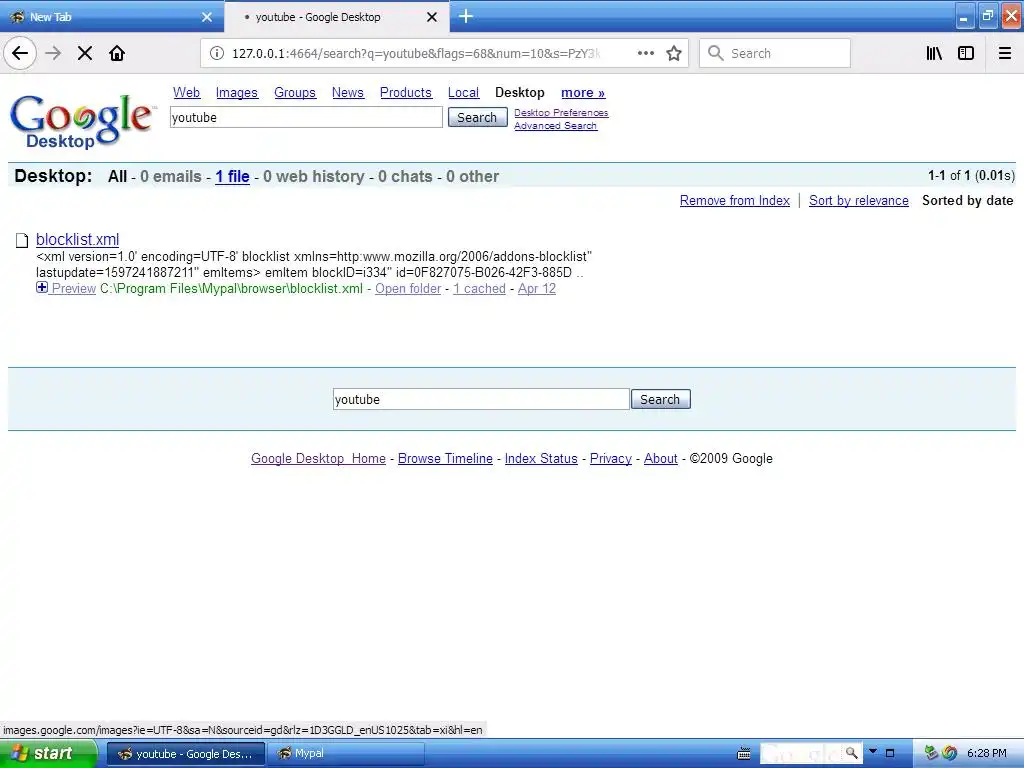
Task: Click Remove from Index link
Action: pyautogui.click(x=735, y=200)
